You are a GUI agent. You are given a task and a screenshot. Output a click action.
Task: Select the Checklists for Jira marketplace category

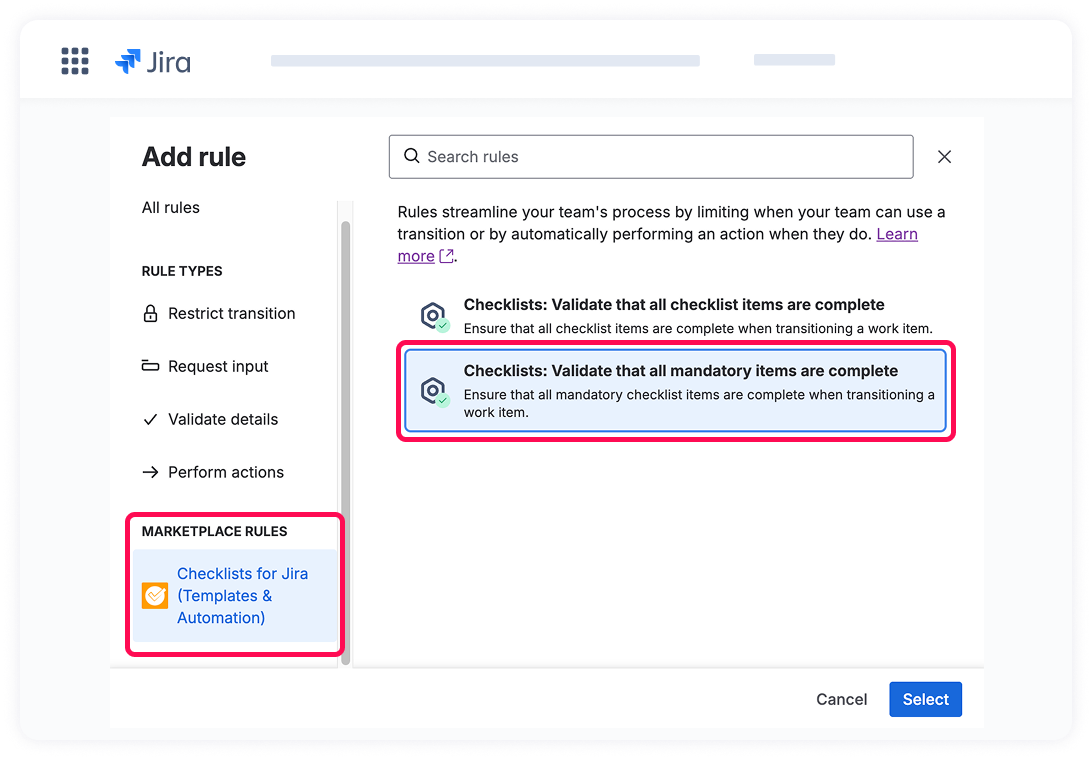(x=242, y=596)
